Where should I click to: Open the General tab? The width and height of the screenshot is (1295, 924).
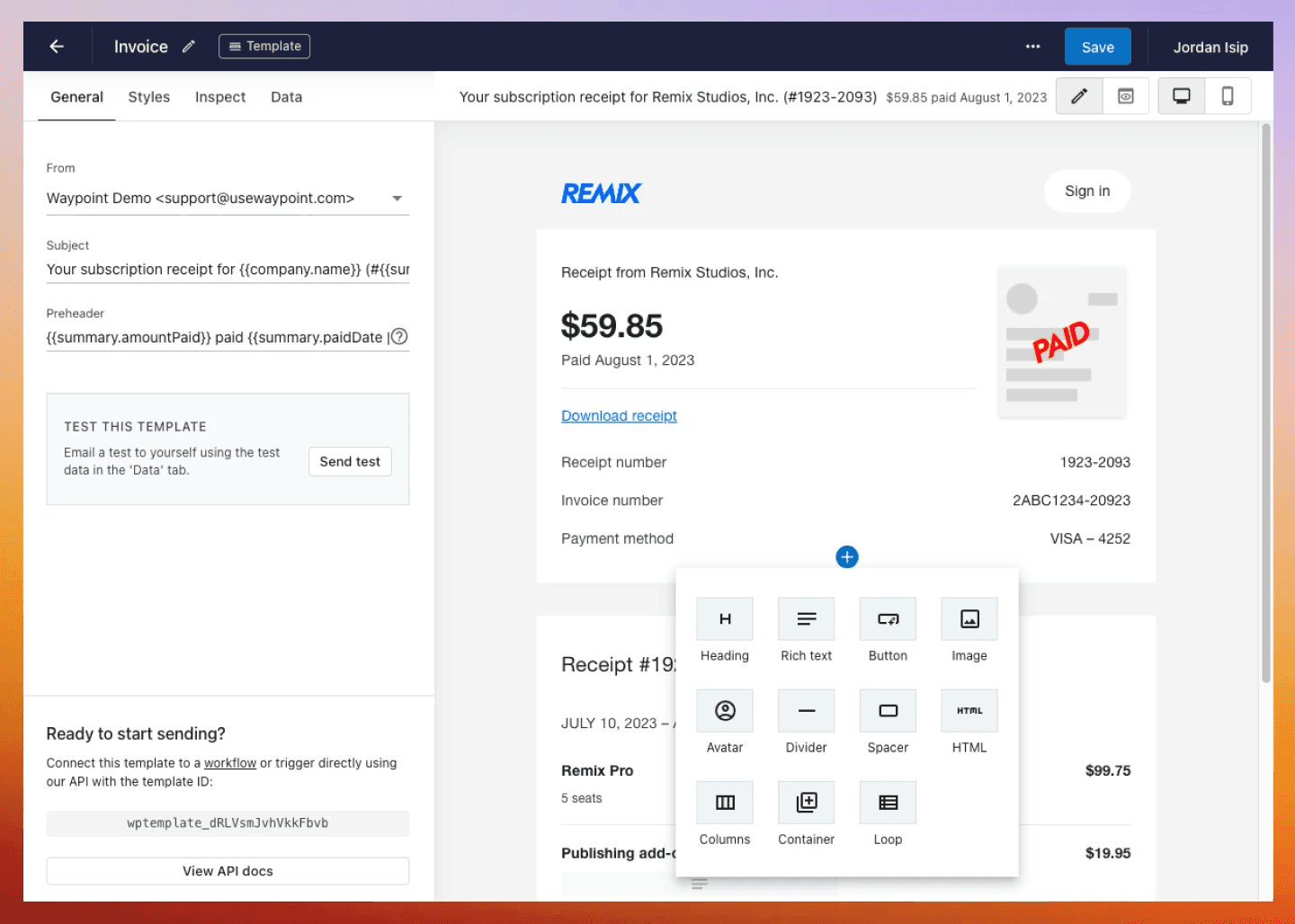click(76, 97)
